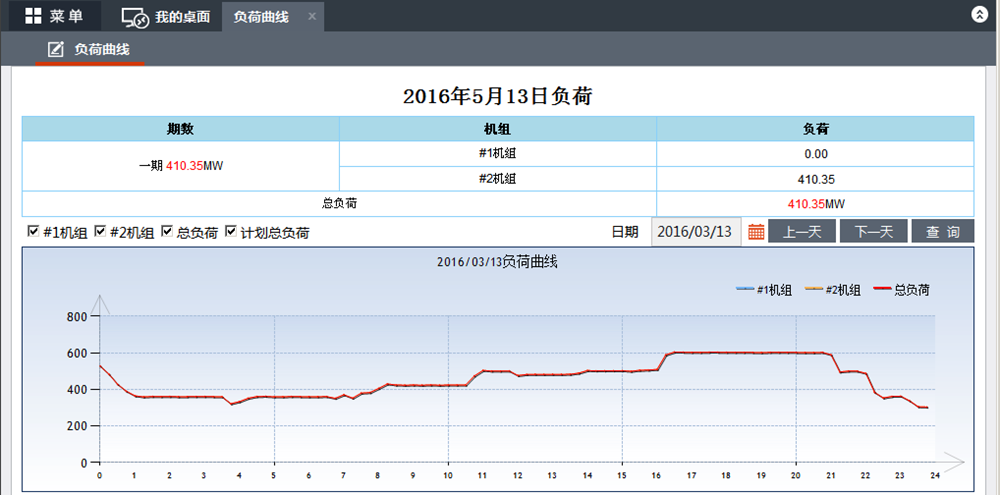Click the #2机组 orange legend marker
Screen dimensions: 1000x495
[813, 289]
